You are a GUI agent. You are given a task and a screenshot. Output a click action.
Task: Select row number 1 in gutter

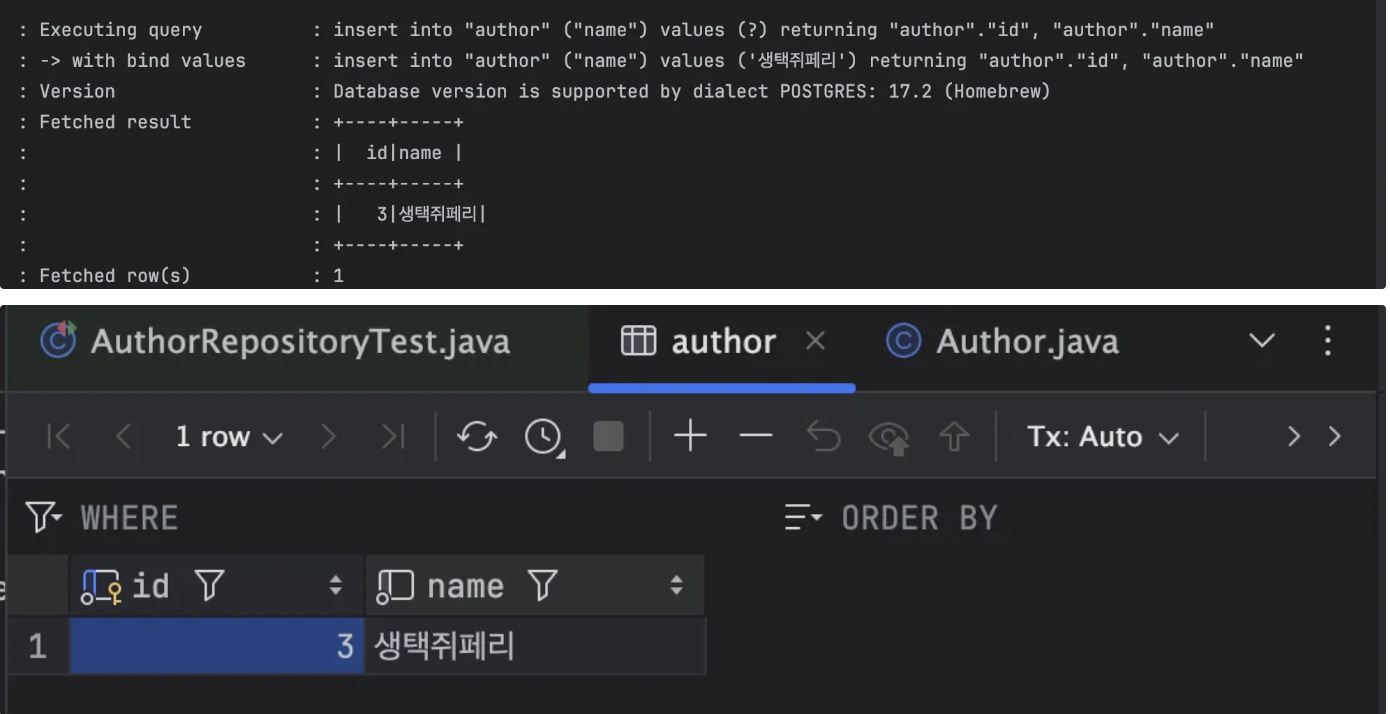point(37,646)
